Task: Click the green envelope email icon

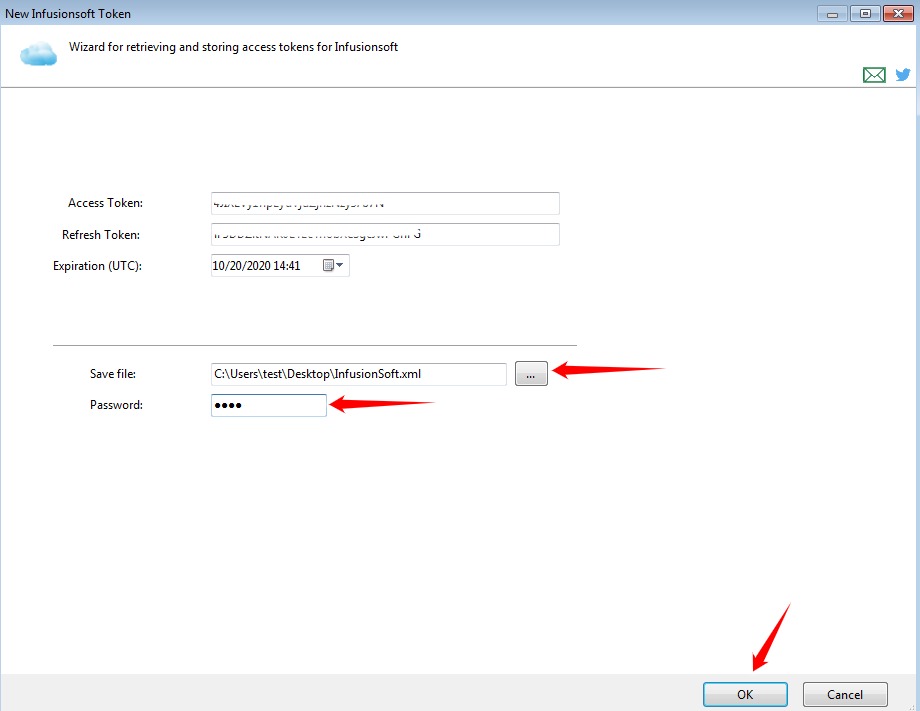Action: click(874, 75)
